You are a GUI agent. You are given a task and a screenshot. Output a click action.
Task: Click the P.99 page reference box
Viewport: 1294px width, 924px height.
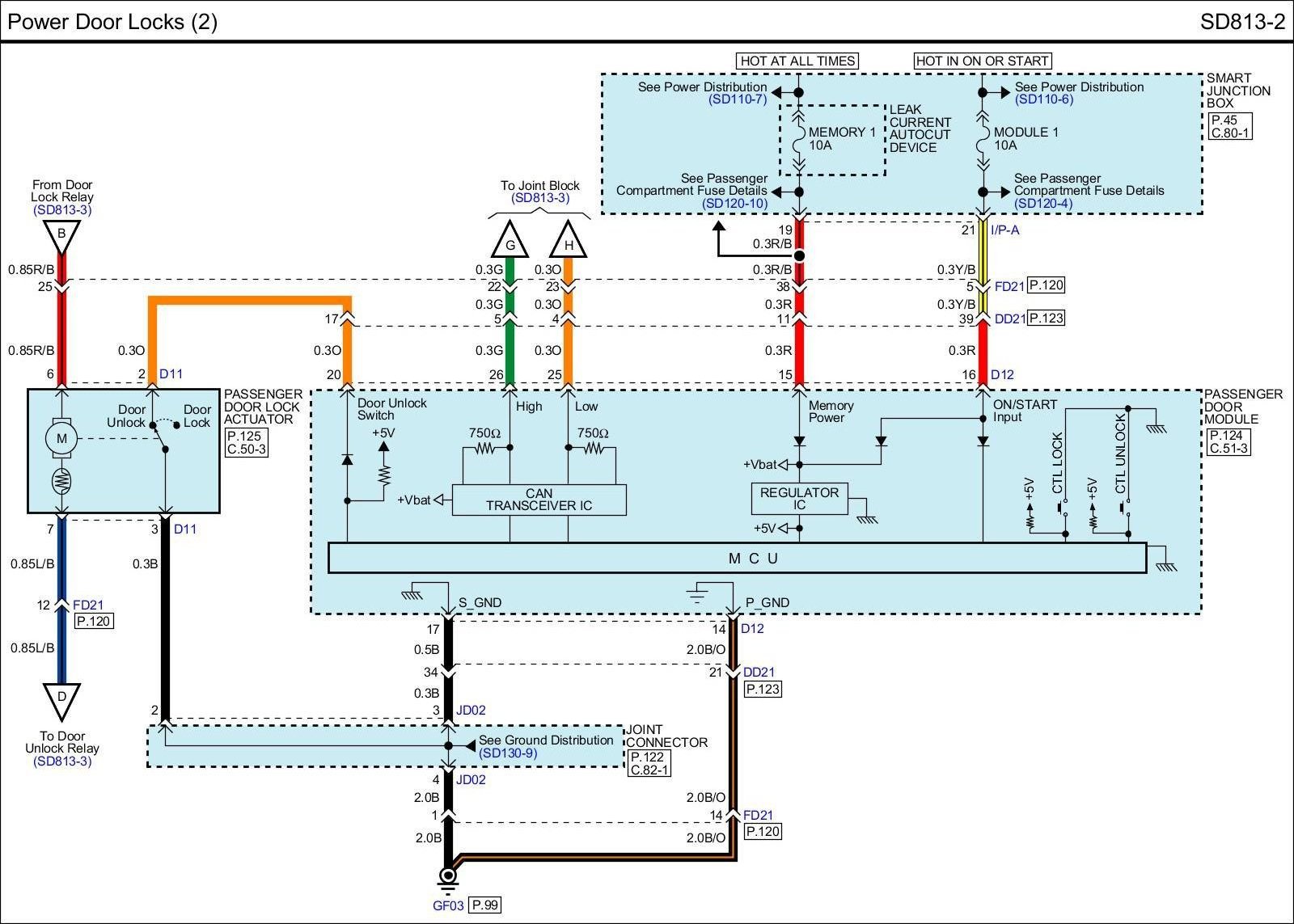coord(485,905)
